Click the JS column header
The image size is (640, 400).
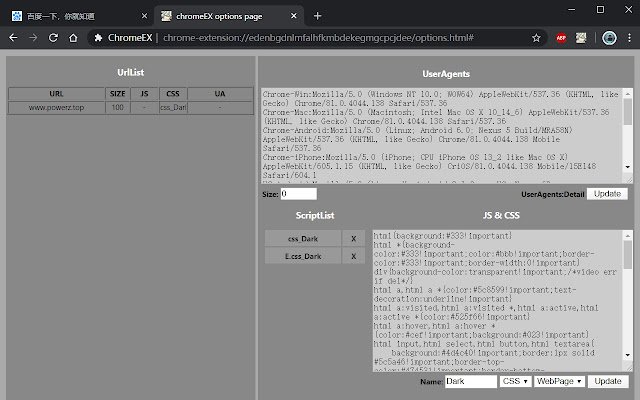[x=144, y=94]
